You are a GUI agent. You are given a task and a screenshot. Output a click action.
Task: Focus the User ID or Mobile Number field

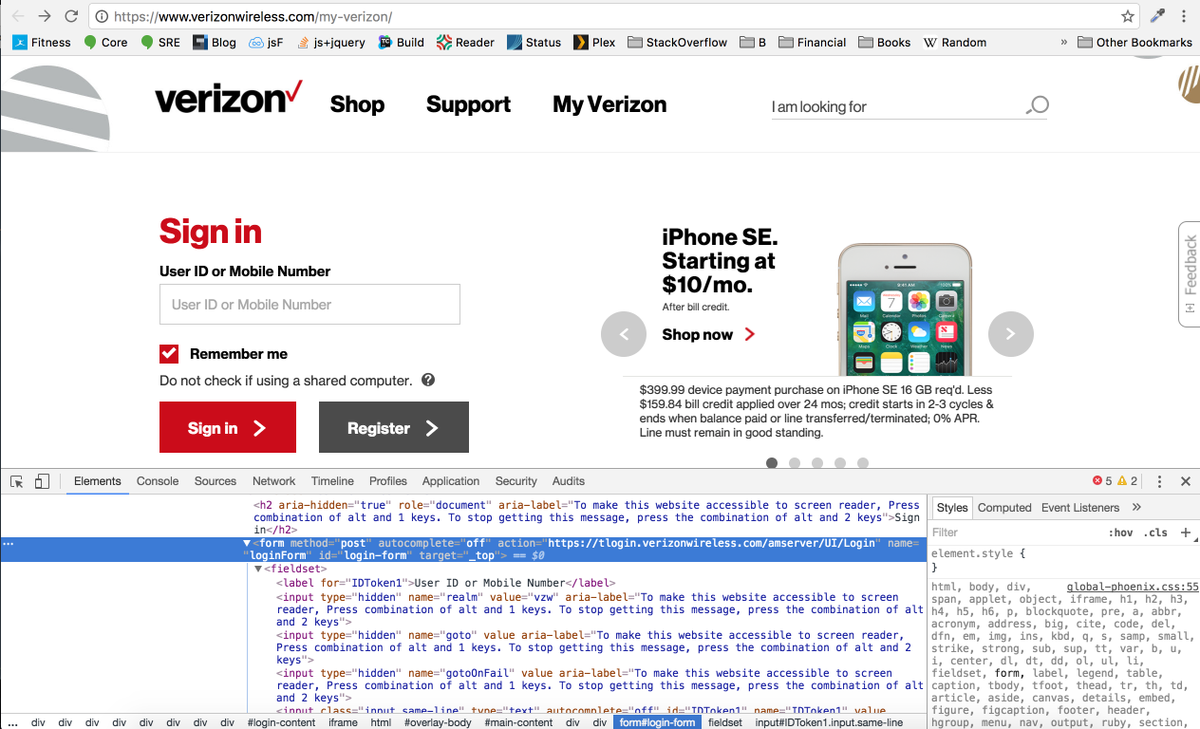click(x=309, y=304)
